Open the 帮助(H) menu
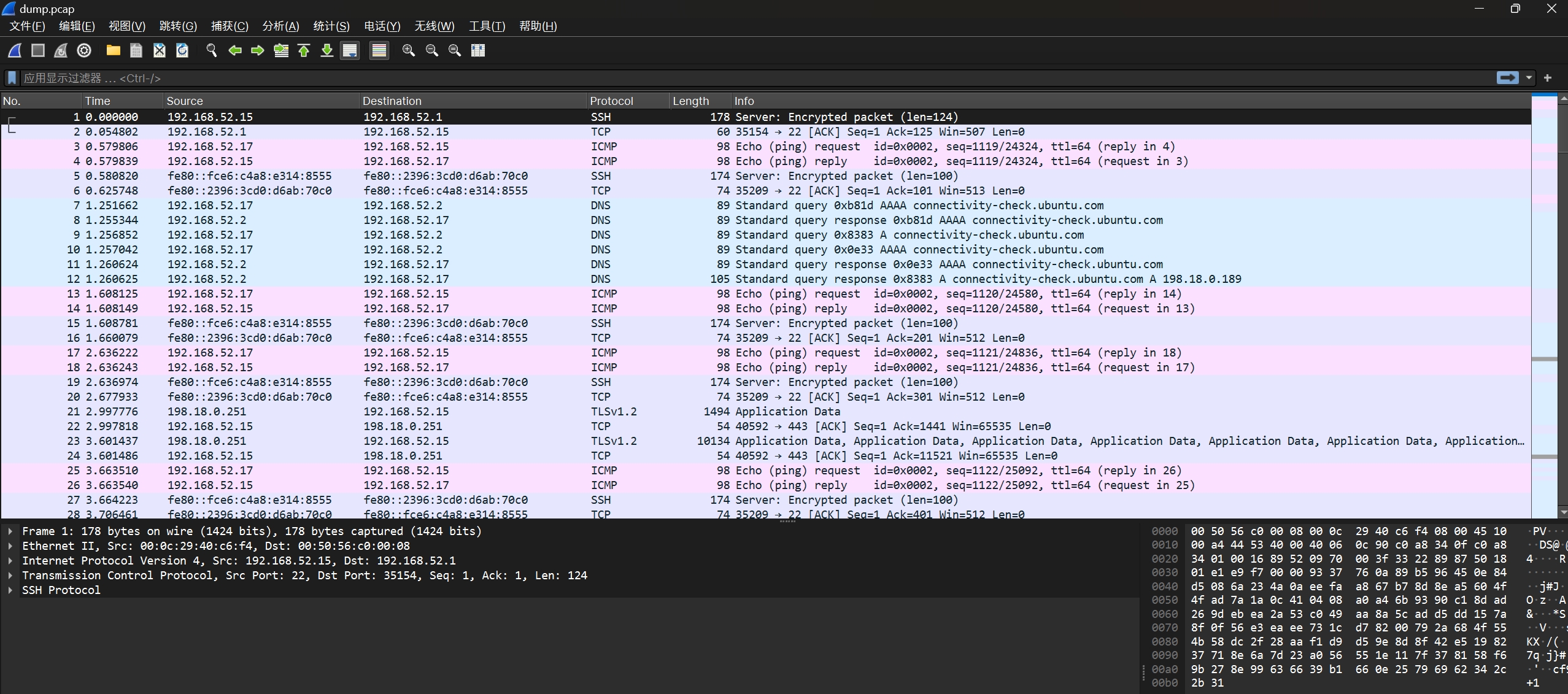 pos(538,26)
